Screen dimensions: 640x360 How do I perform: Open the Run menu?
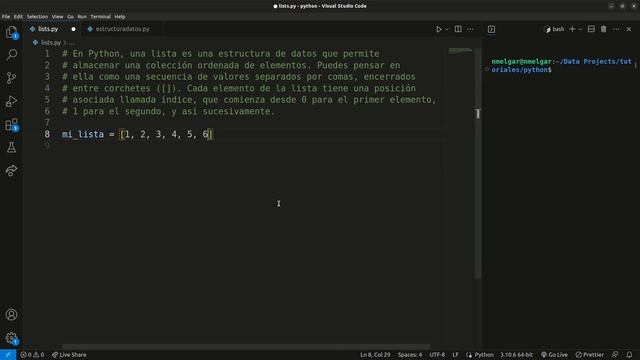82,17
